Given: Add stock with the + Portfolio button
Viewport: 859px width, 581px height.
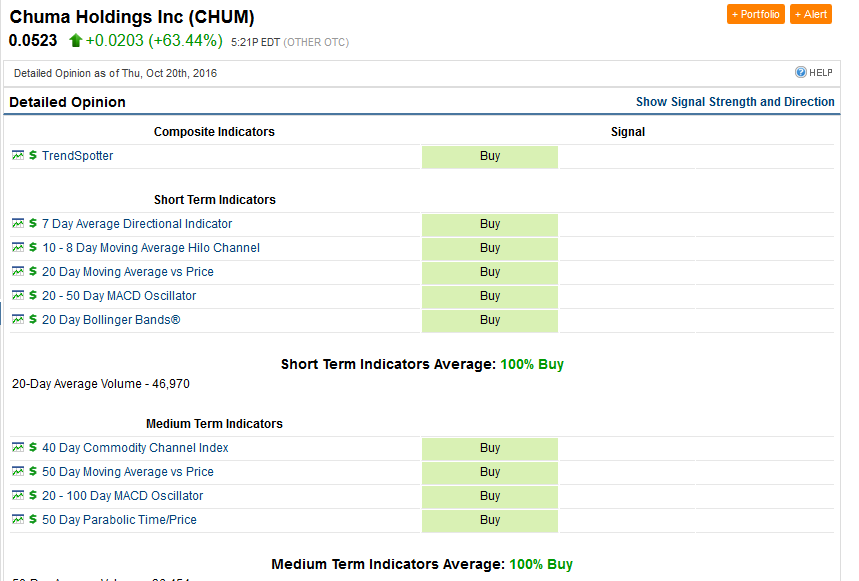Looking at the screenshot, I should click(x=755, y=14).
